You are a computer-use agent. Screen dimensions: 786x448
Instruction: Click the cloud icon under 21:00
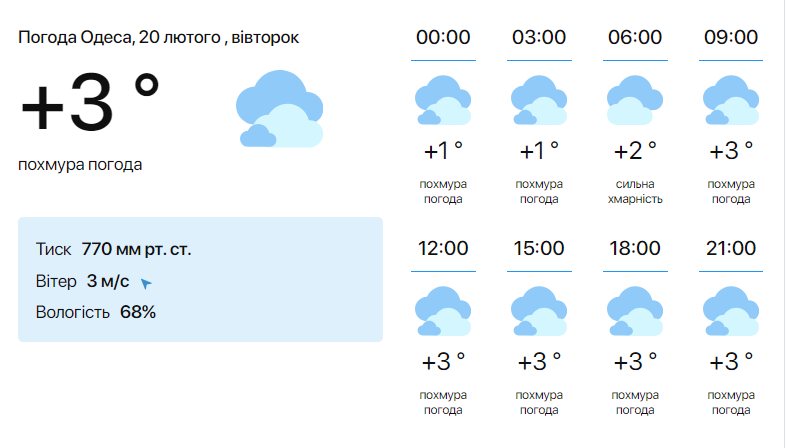[731, 311]
